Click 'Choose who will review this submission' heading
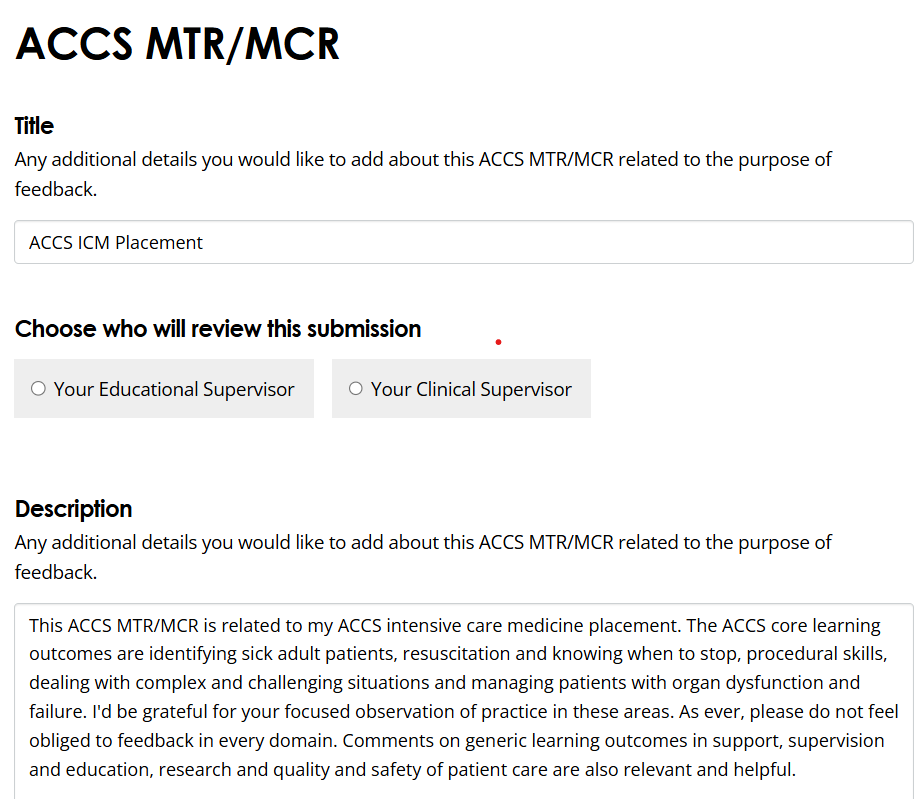The width and height of the screenshot is (924, 799). pos(218,329)
